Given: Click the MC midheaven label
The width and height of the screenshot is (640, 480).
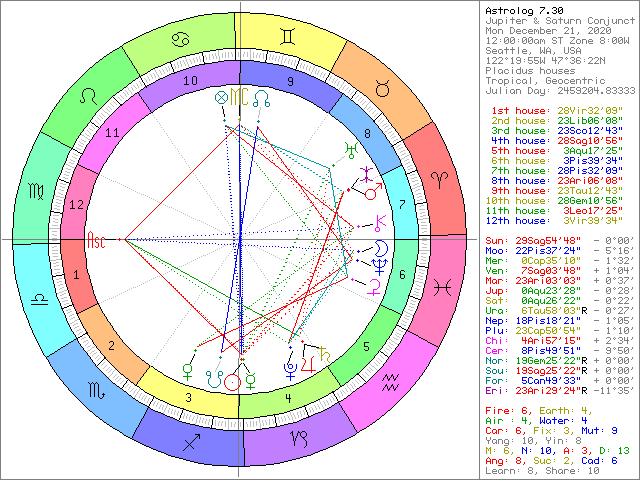Looking at the screenshot, I should tap(239, 97).
